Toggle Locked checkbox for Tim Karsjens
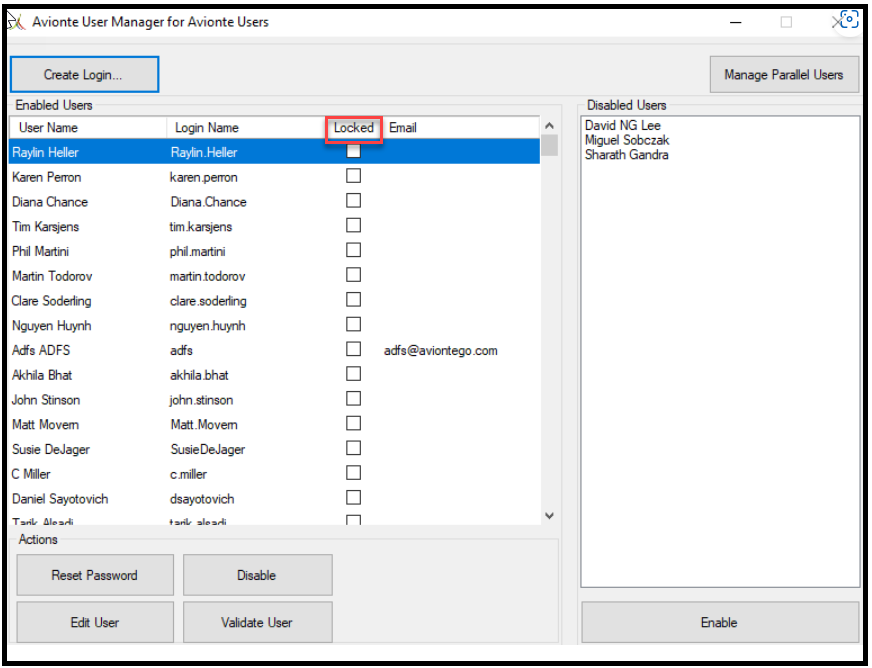872x668 pixels. [x=354, y=225]
